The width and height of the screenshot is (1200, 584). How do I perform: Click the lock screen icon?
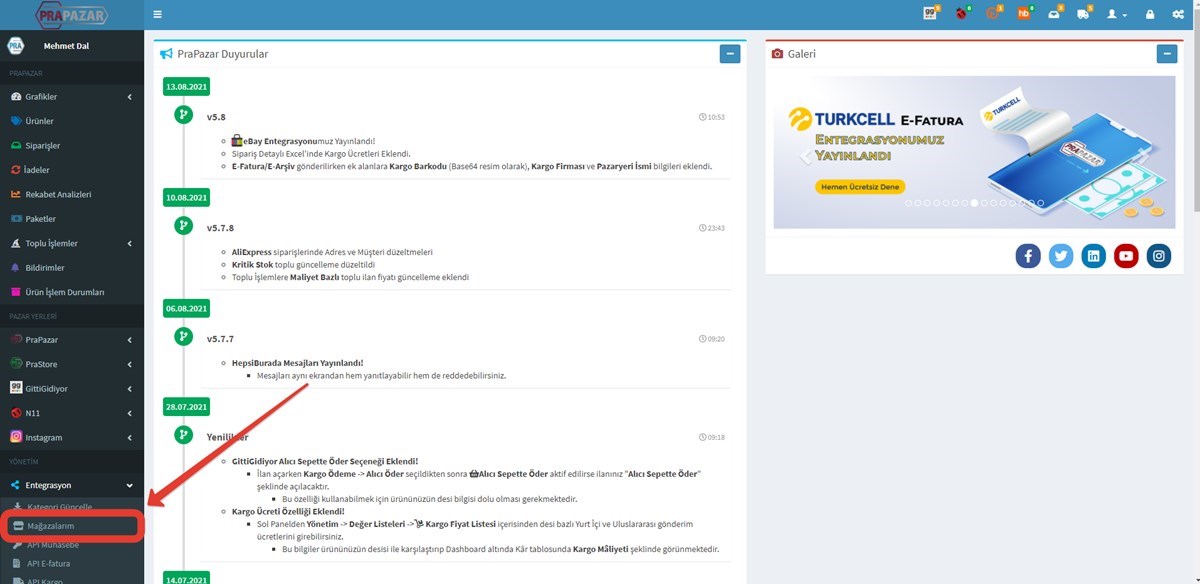[x=1150, y=15]
